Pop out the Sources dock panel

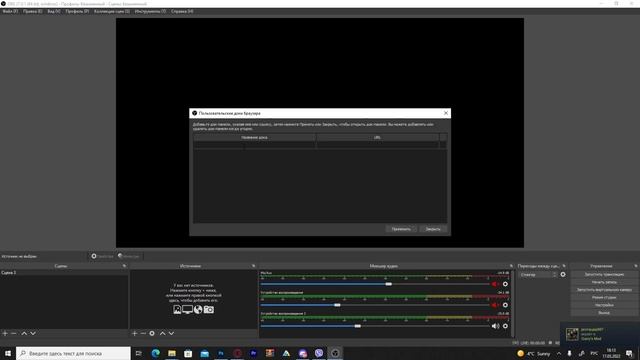(x=253, y=266)
